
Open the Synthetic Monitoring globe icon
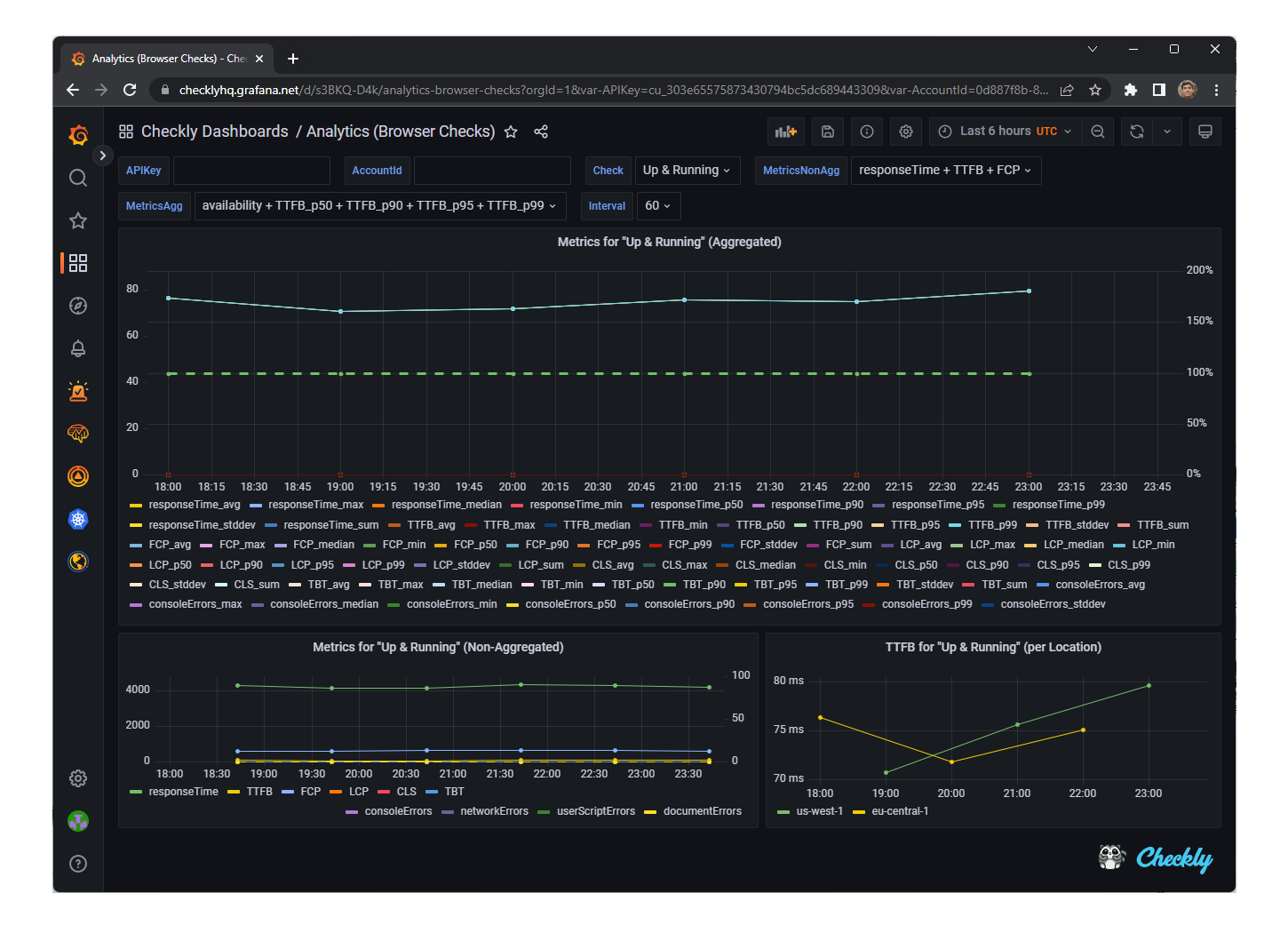[x=78, y=562]
